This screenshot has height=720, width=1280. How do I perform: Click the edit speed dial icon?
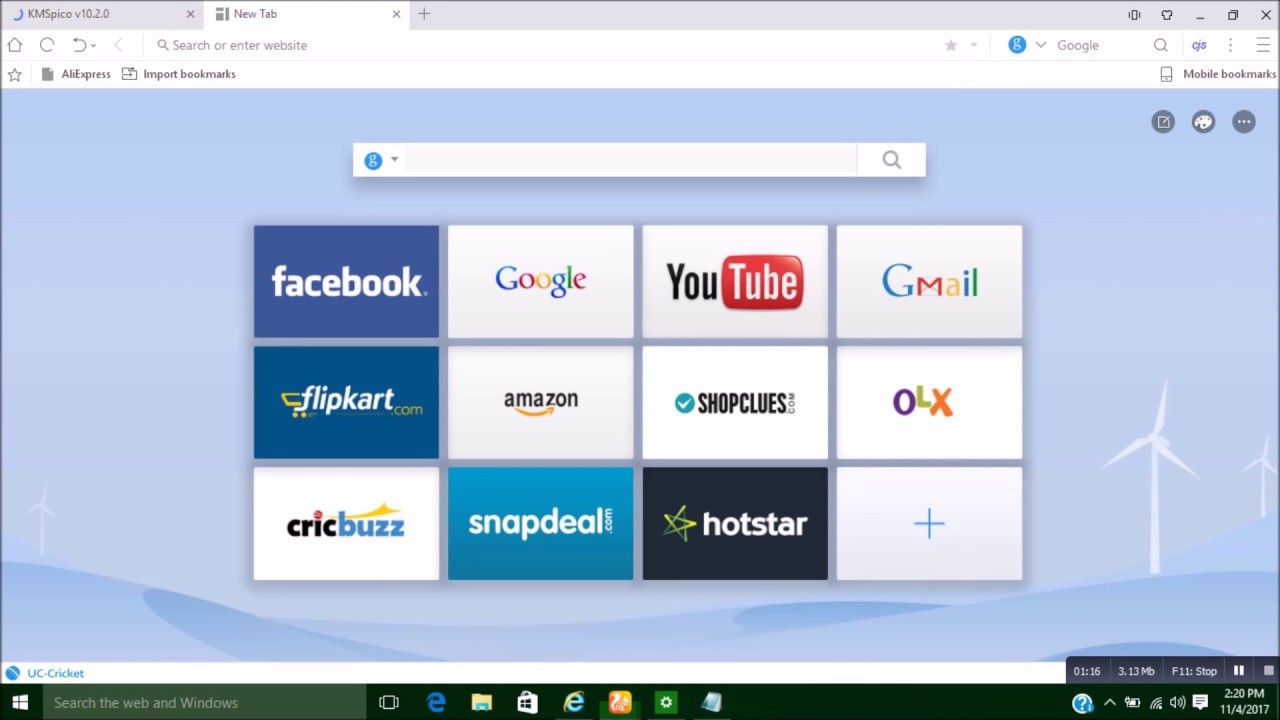1163,122
